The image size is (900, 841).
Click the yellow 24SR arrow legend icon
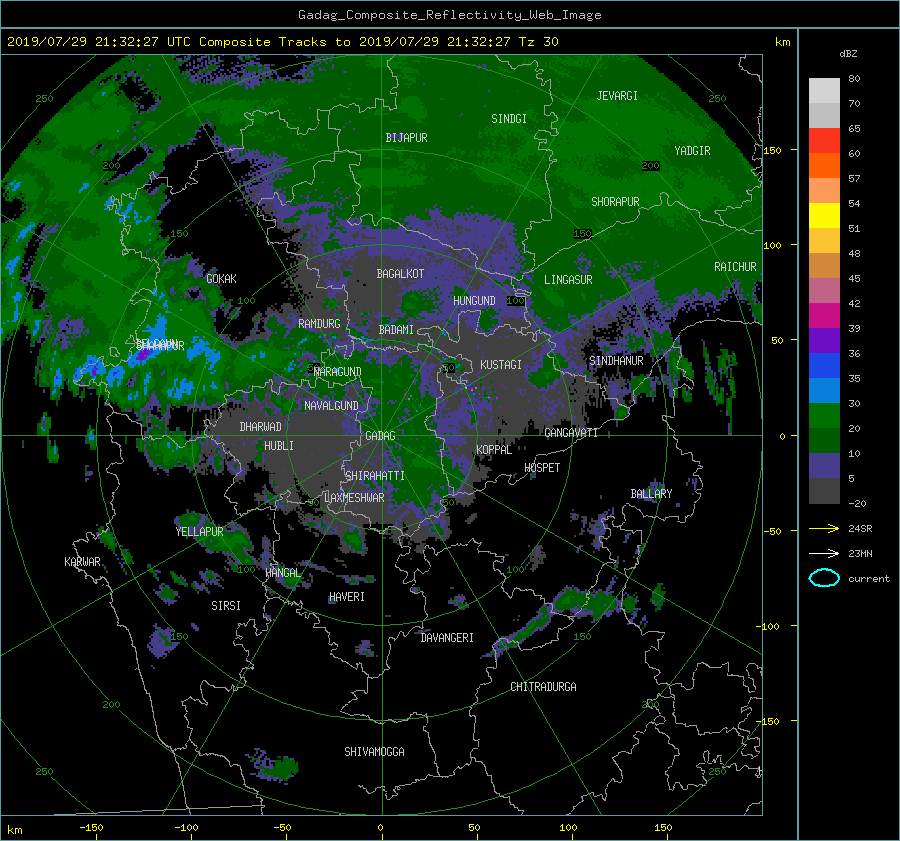click(x=824, y=528)
